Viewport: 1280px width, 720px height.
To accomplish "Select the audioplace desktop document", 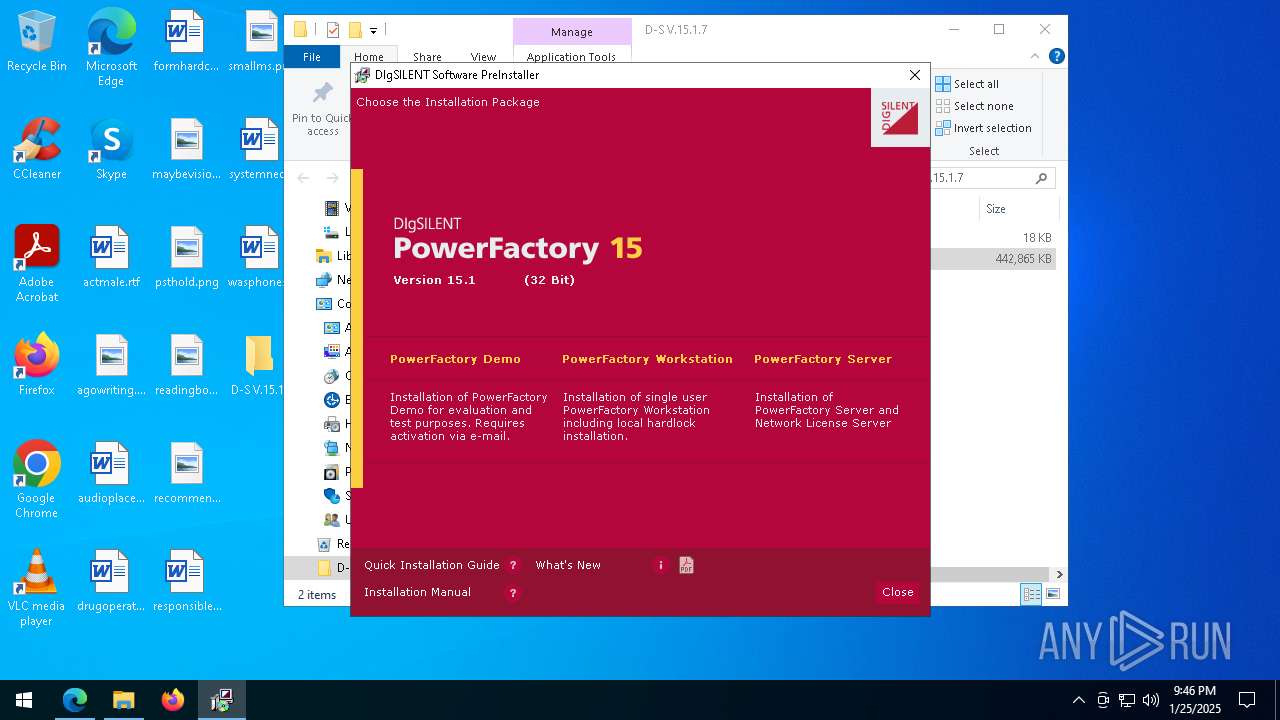I will click(x=111, y=474).
